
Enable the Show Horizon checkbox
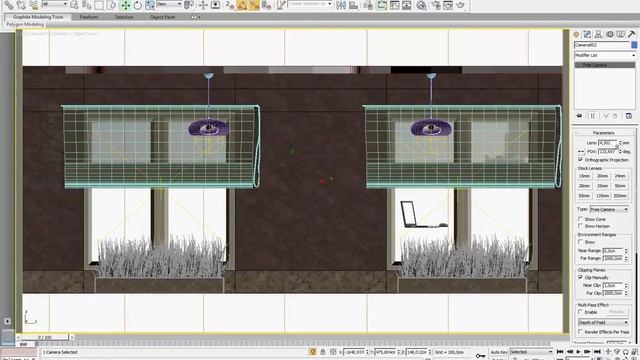(580, 226)
